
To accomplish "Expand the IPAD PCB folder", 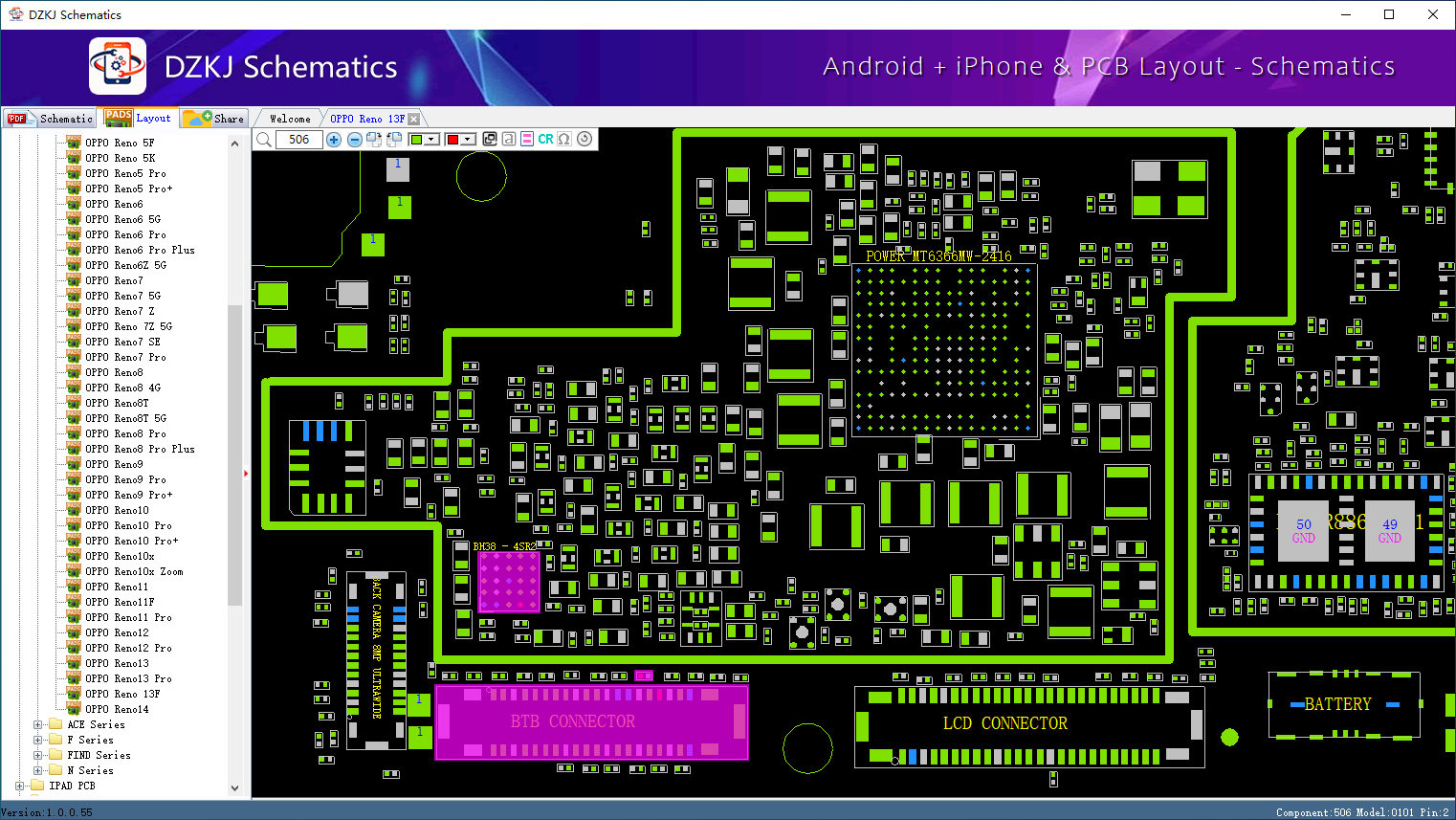I will tap(20, 786).
